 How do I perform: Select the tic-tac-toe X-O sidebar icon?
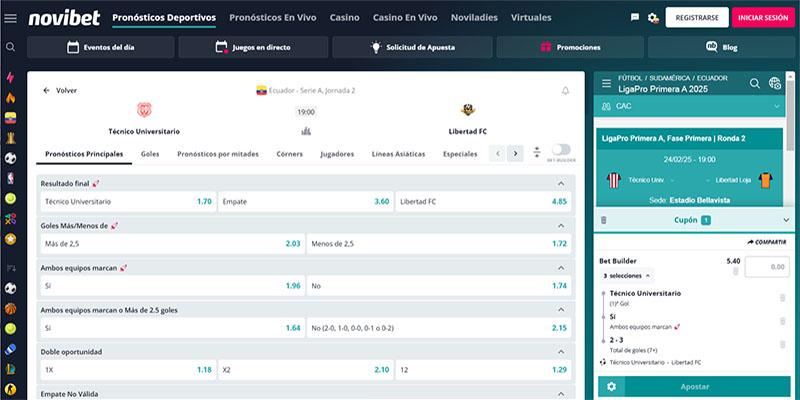coord(10,219)
